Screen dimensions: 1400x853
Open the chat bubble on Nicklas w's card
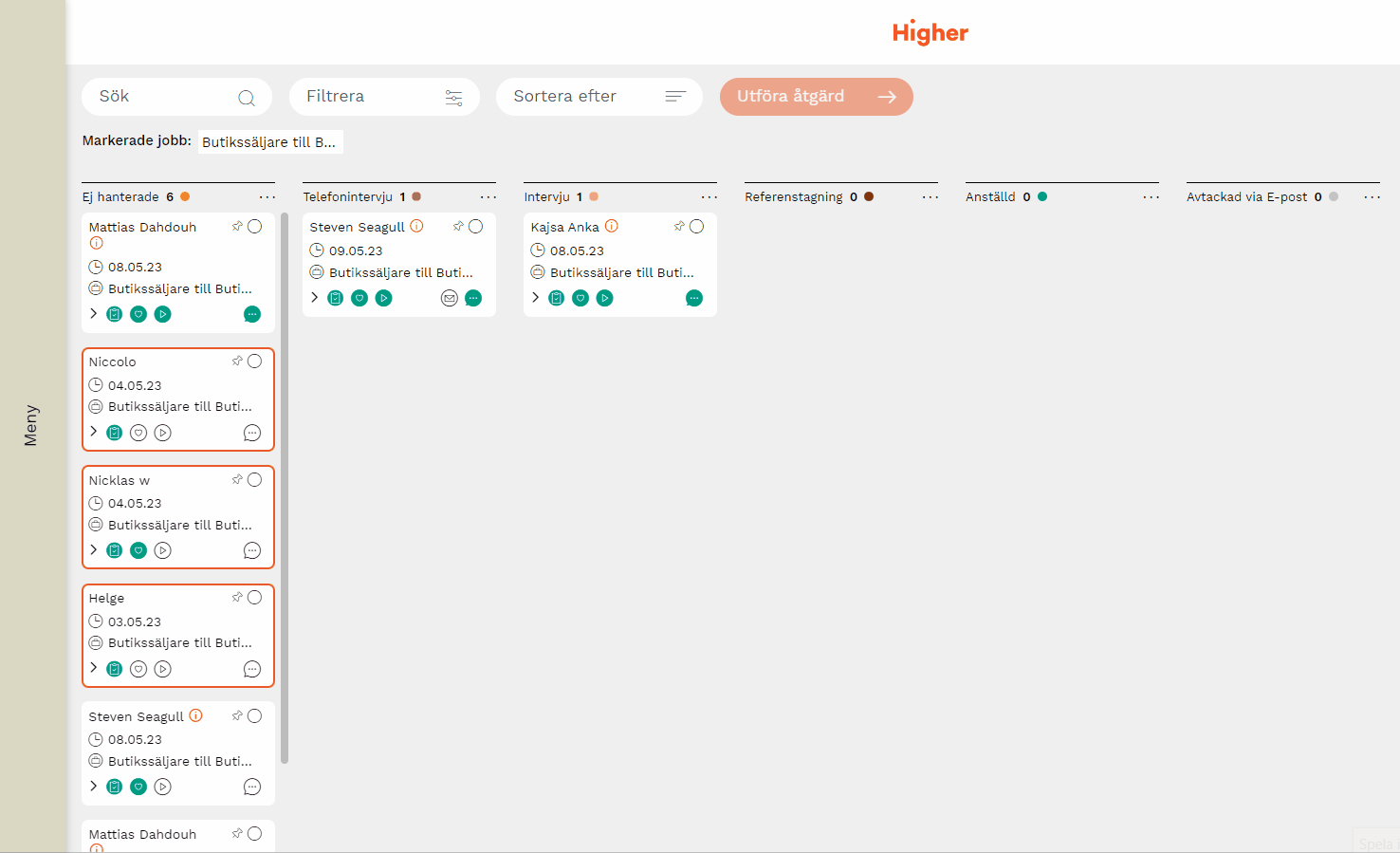[x=252, y=550]
